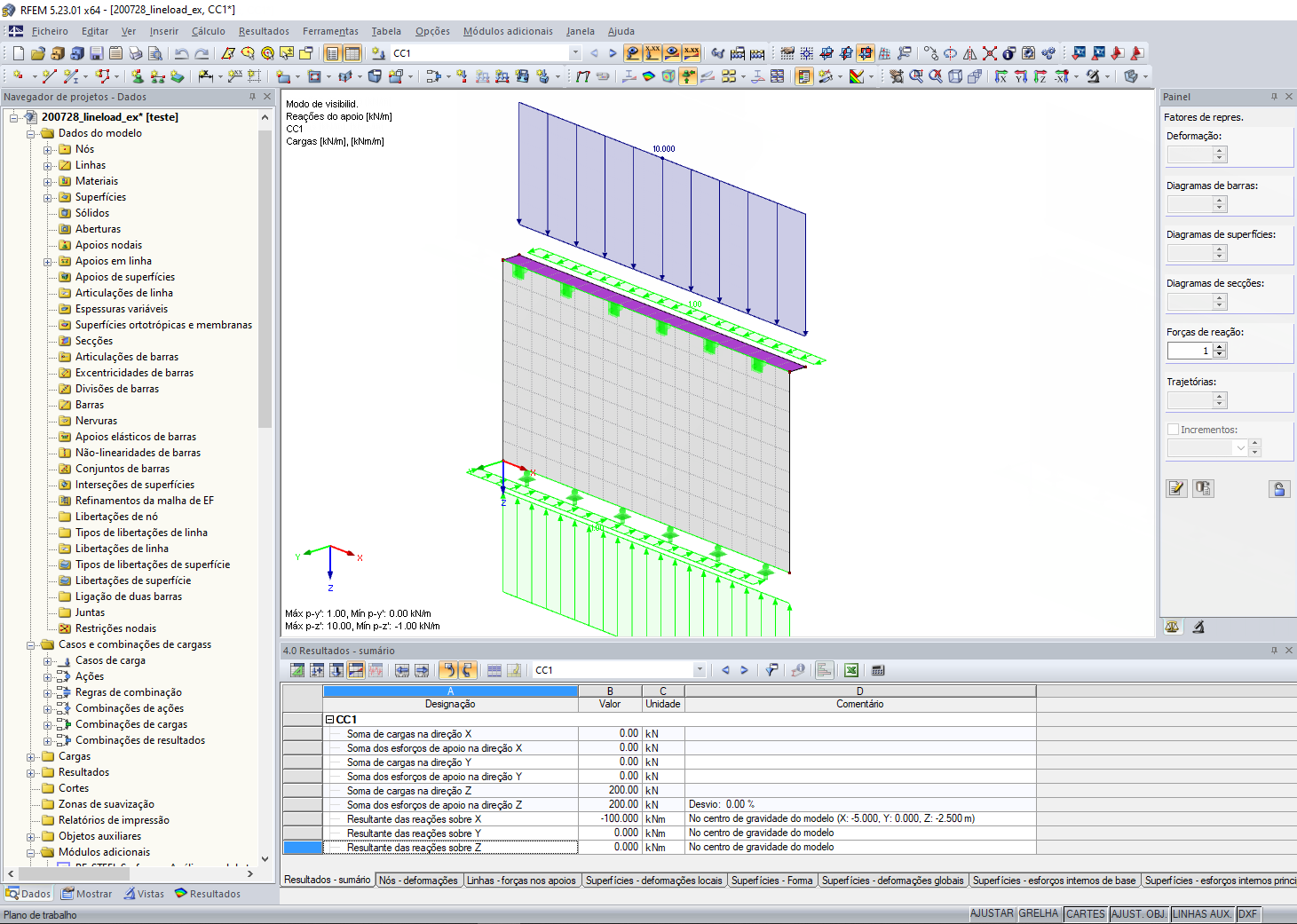Click the zoom window magnifier icon

pyautogui.click(x=916, y=76)
